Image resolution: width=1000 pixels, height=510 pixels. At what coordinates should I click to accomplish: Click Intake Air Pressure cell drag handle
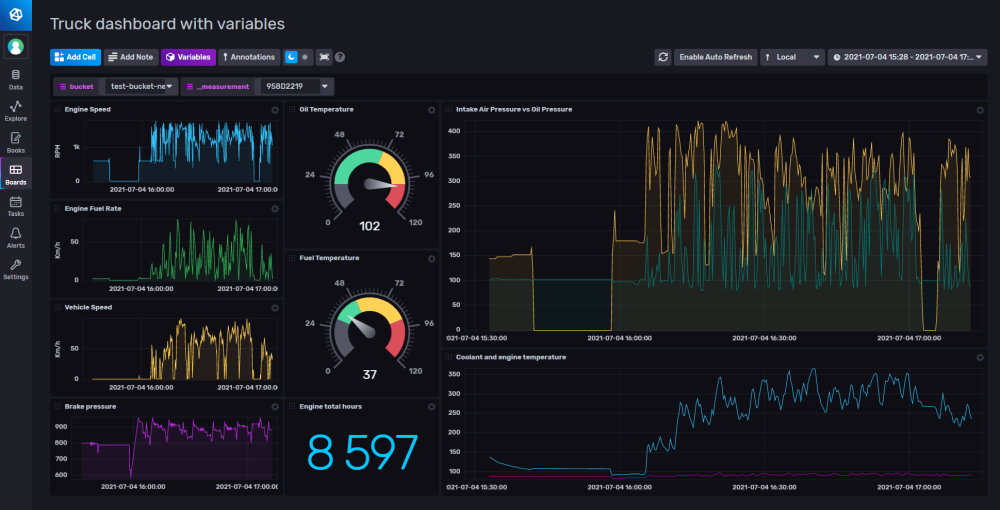[x=449, y=110]
